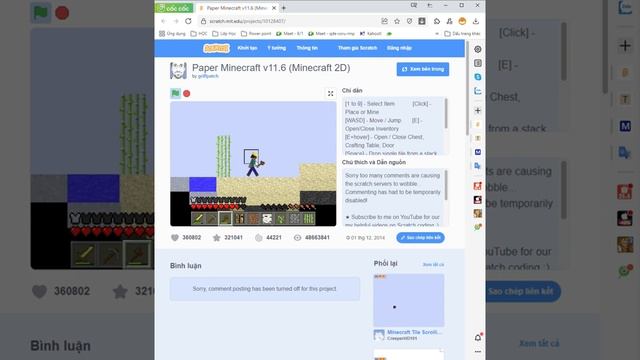This screenshot has height=360, width=640.
Task: Select the fourth hotbar slot item
Action: (239, 219)
